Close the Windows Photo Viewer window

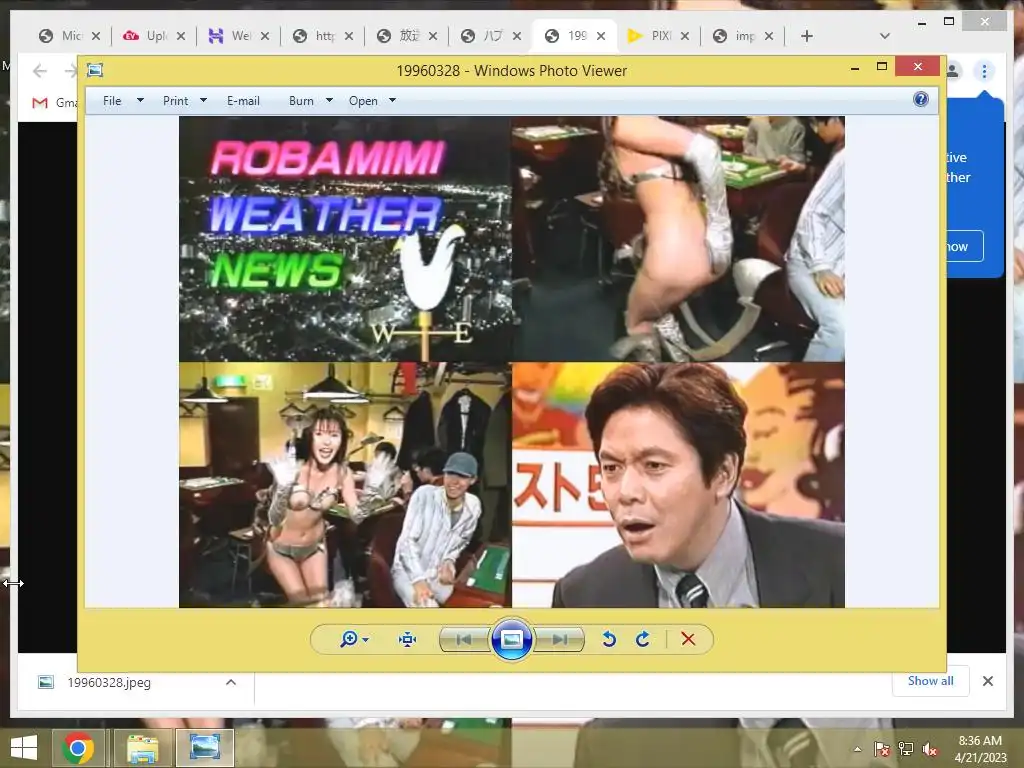[x=918, y=67]
